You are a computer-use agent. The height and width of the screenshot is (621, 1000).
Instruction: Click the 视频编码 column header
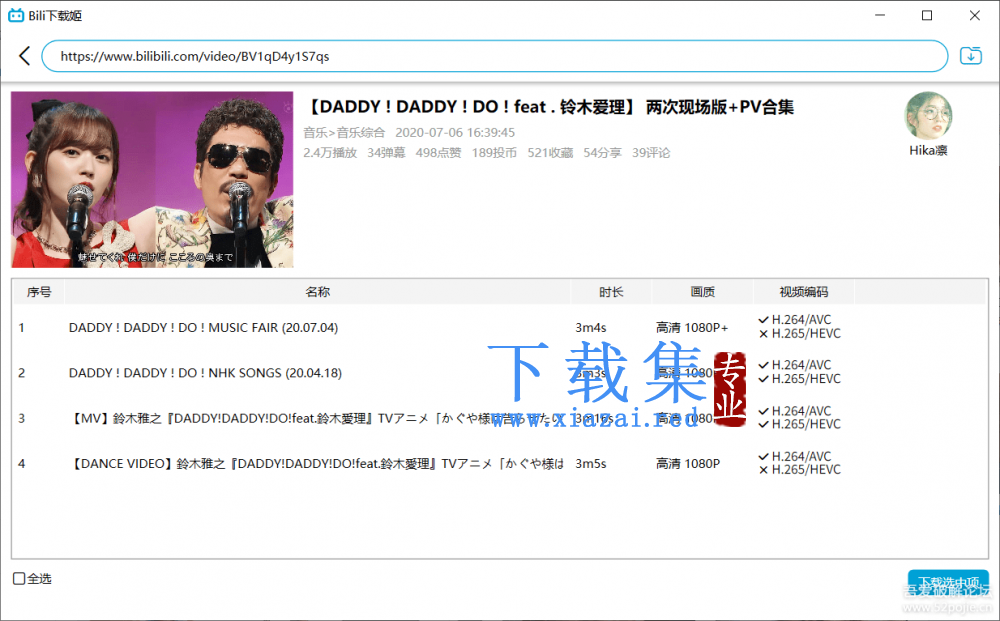coord(804,292)
